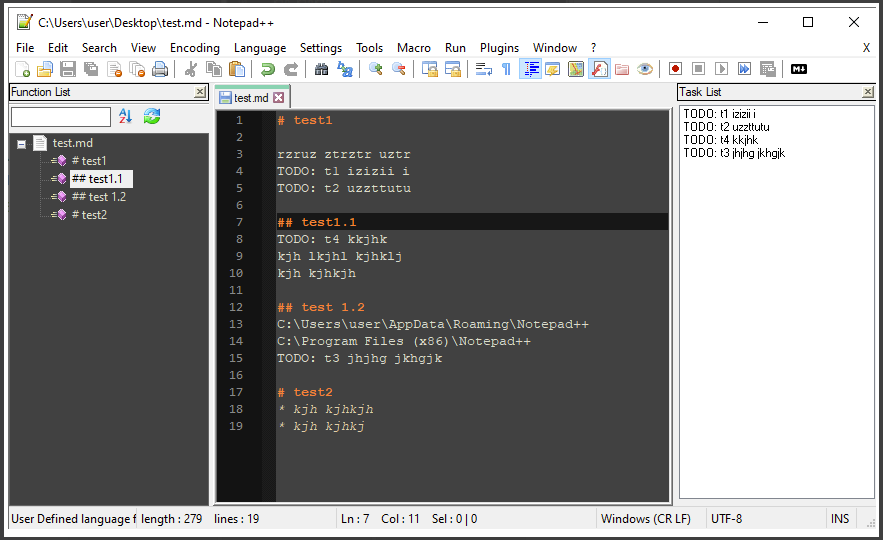Close the Function List panel
Viewport: 883px width, 540px height.
200,92
